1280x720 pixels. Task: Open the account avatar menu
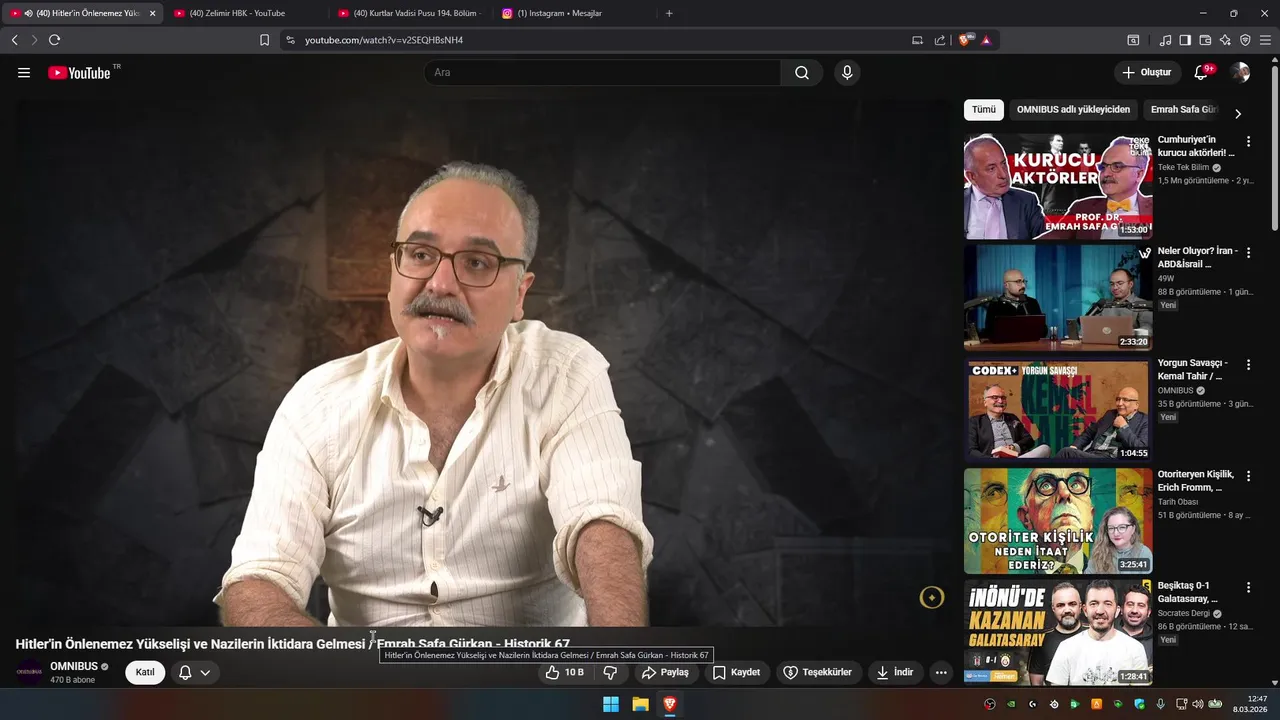pyautogui.click(x=1240, y=73)
